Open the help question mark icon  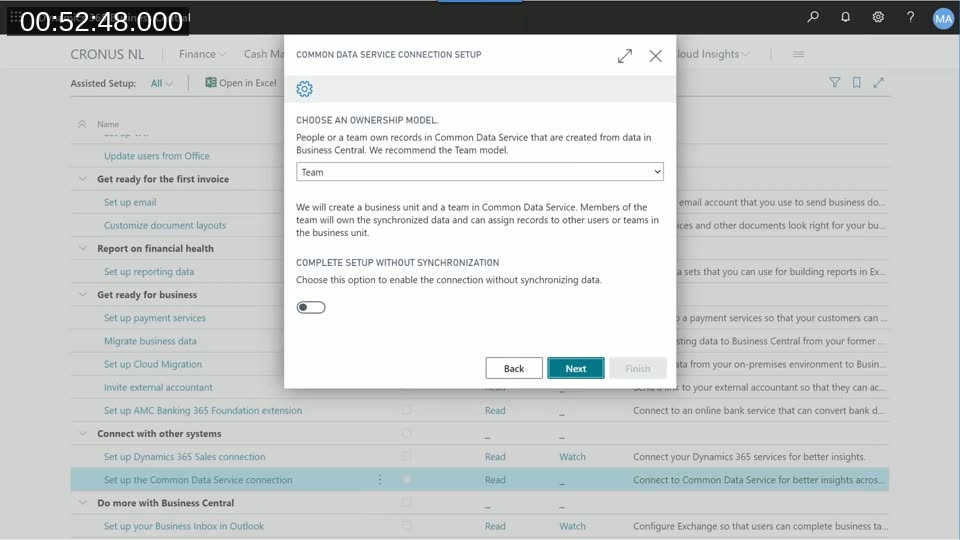(x=910, y=17)
